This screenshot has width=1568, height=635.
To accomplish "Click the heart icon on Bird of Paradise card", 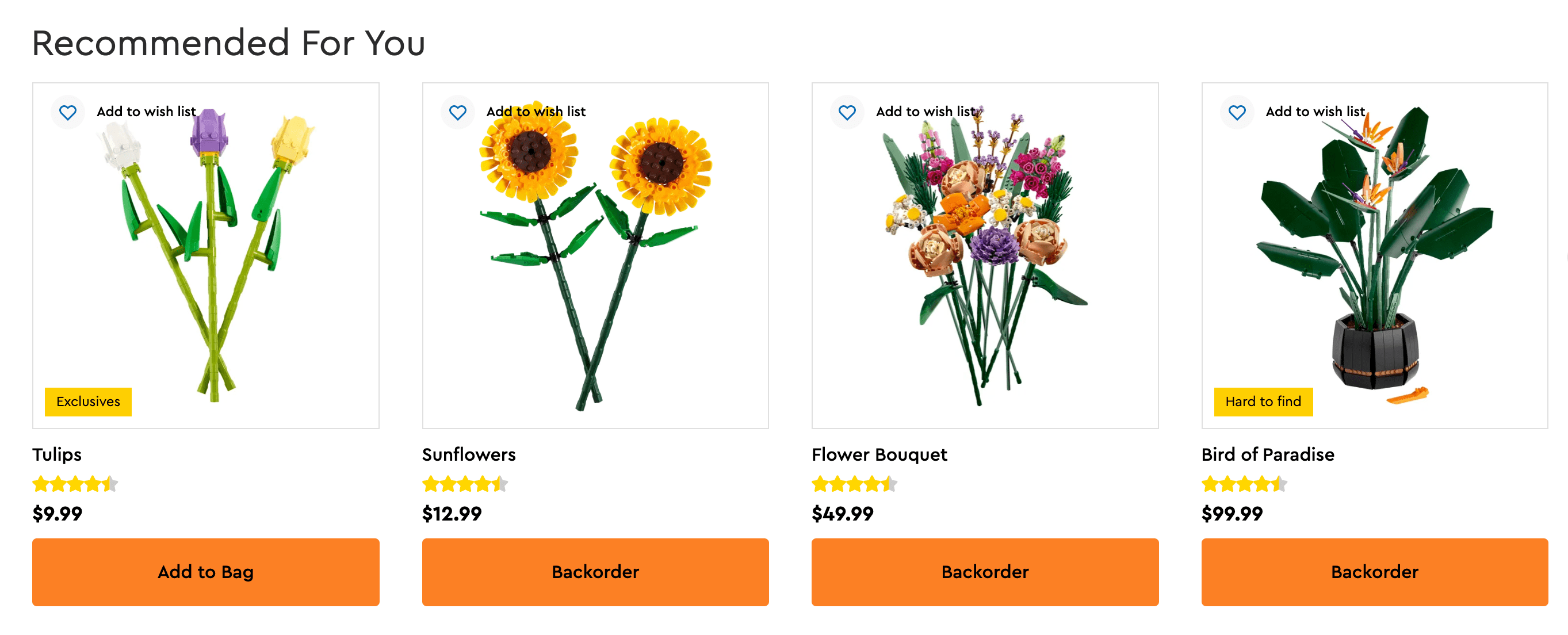I will click(1237, 112).
